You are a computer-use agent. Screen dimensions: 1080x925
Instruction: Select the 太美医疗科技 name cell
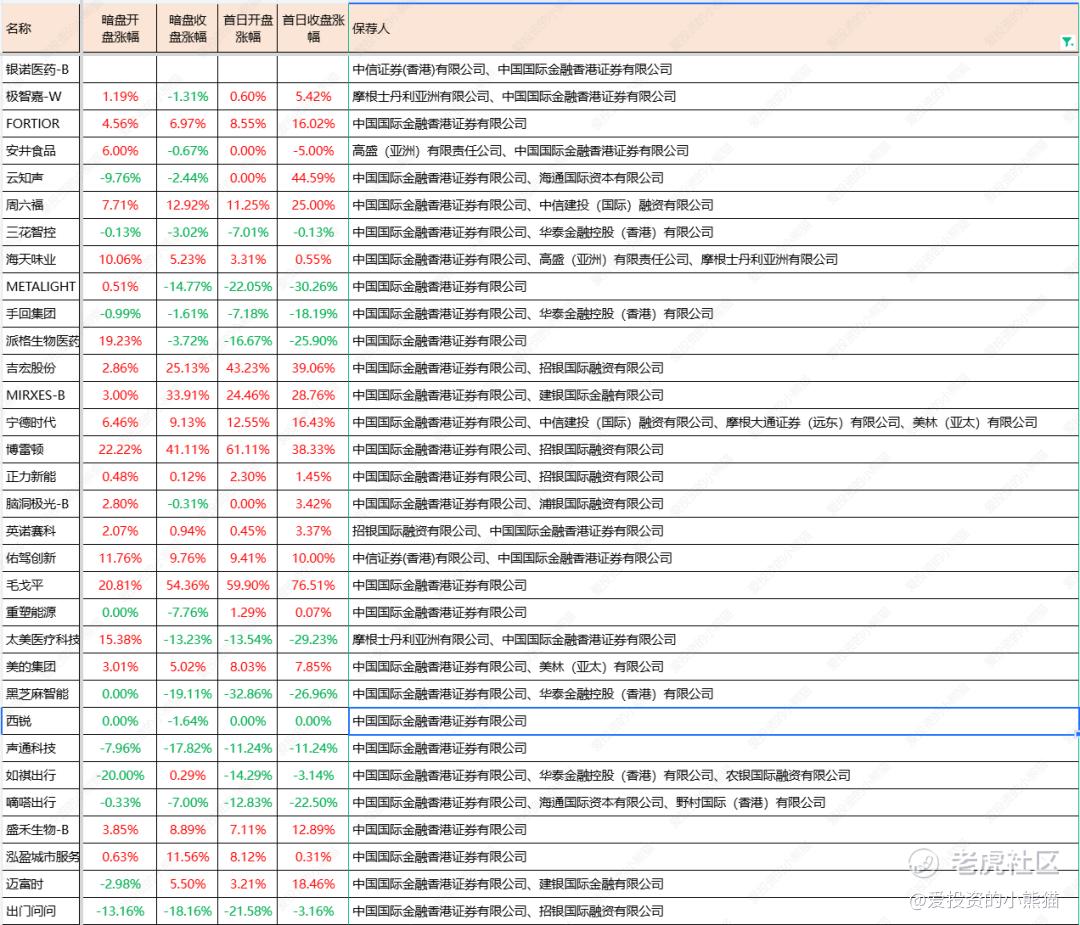click(41, 640)
